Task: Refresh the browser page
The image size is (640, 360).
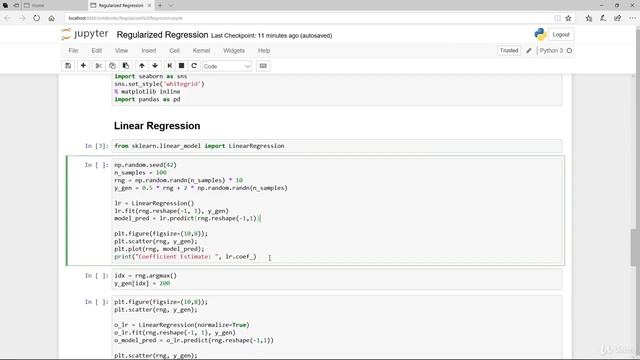Action: [x=37, y=18]
